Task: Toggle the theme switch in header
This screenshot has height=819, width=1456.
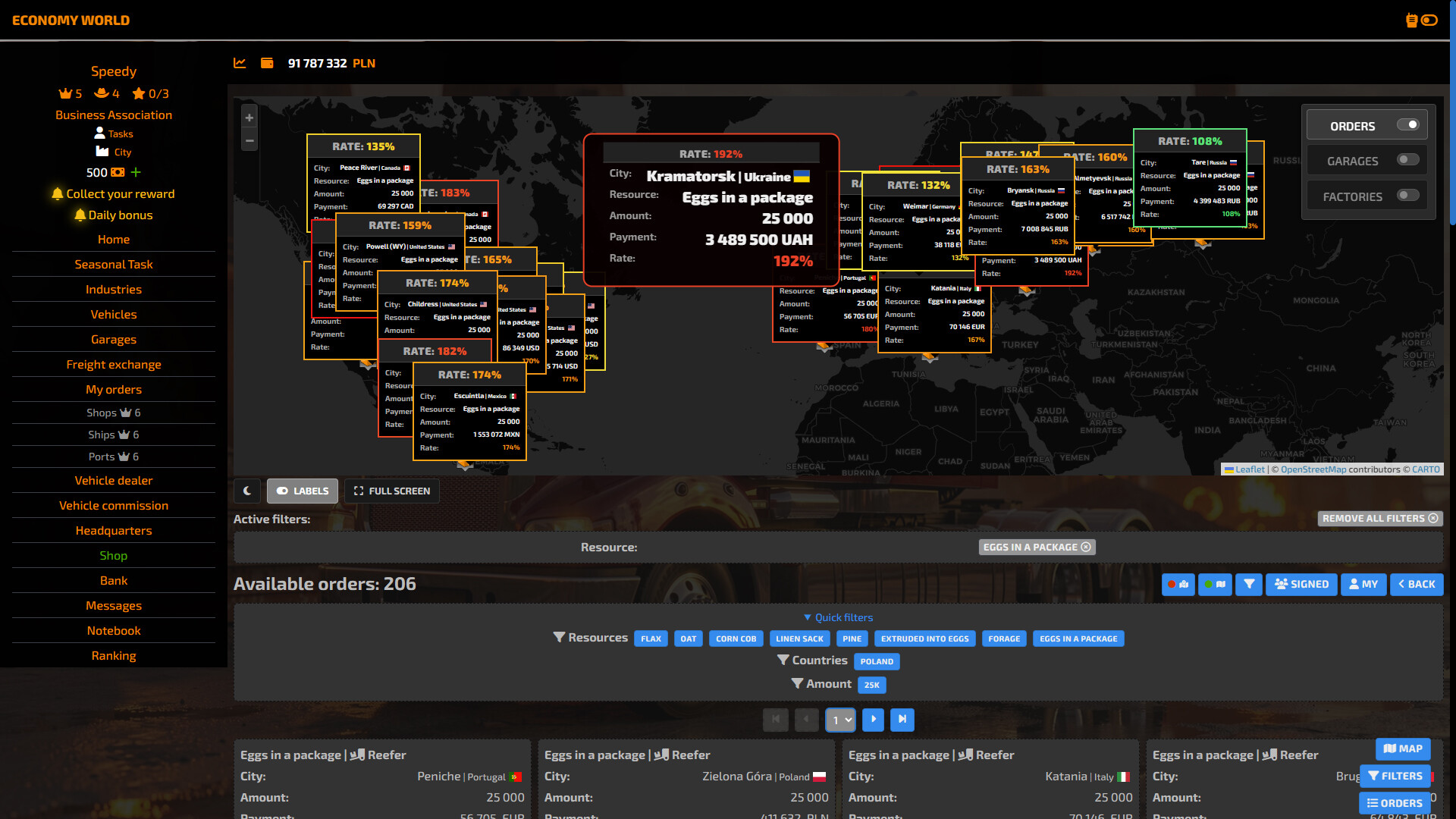Action: coord(1429,20)
